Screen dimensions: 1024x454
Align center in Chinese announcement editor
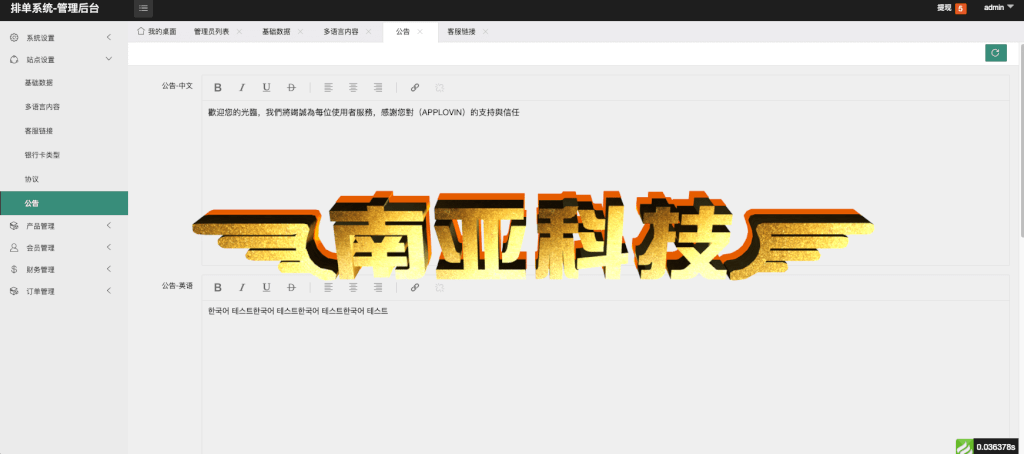pos(353,88)
